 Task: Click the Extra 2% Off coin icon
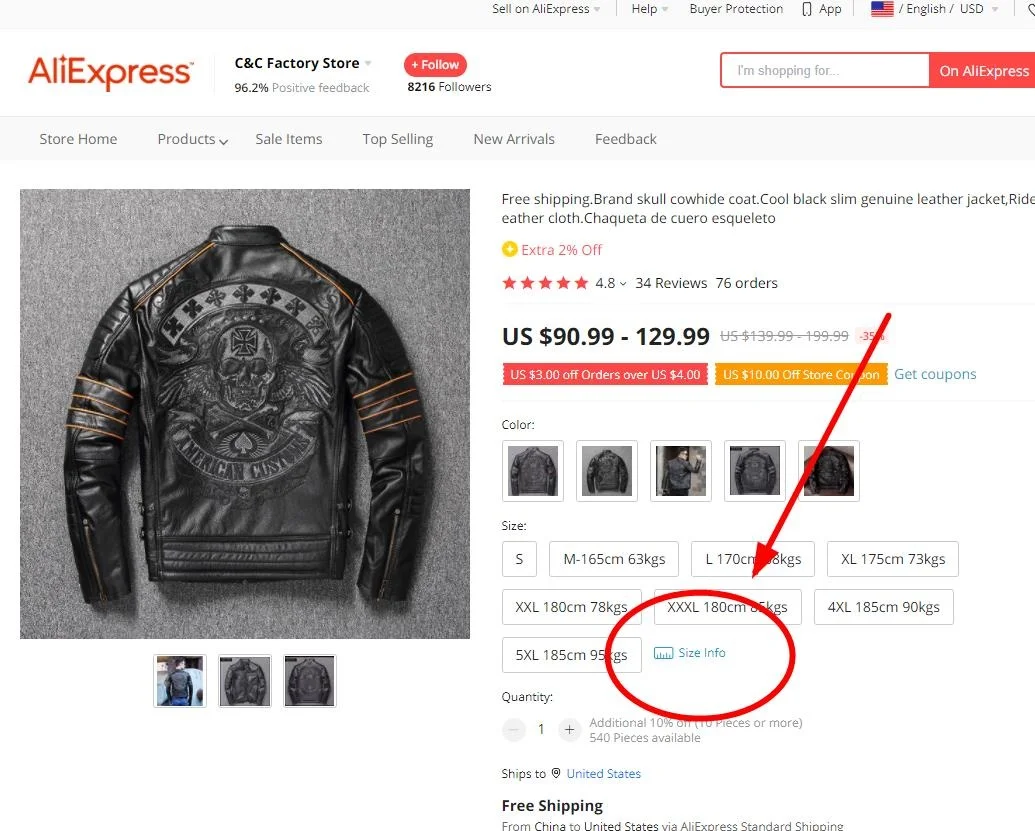[510, 249]
